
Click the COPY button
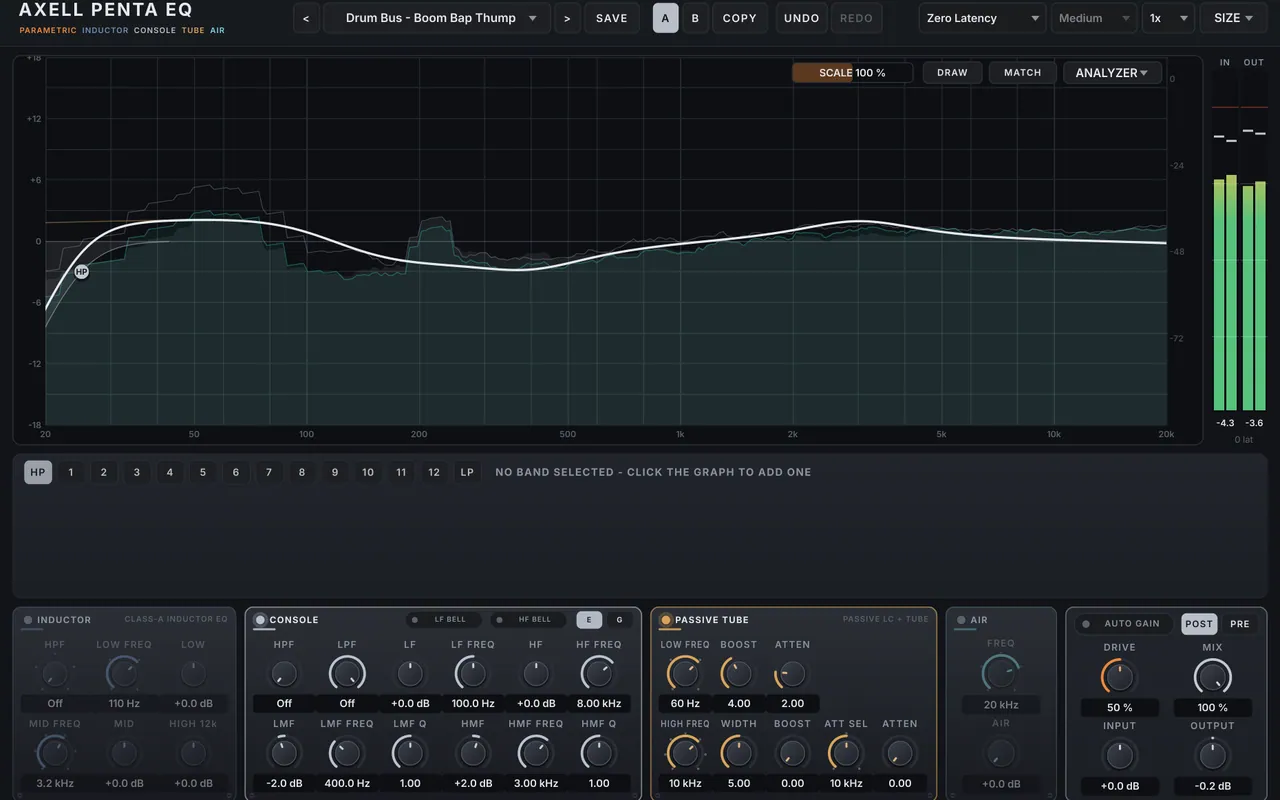tap(740, 18)
